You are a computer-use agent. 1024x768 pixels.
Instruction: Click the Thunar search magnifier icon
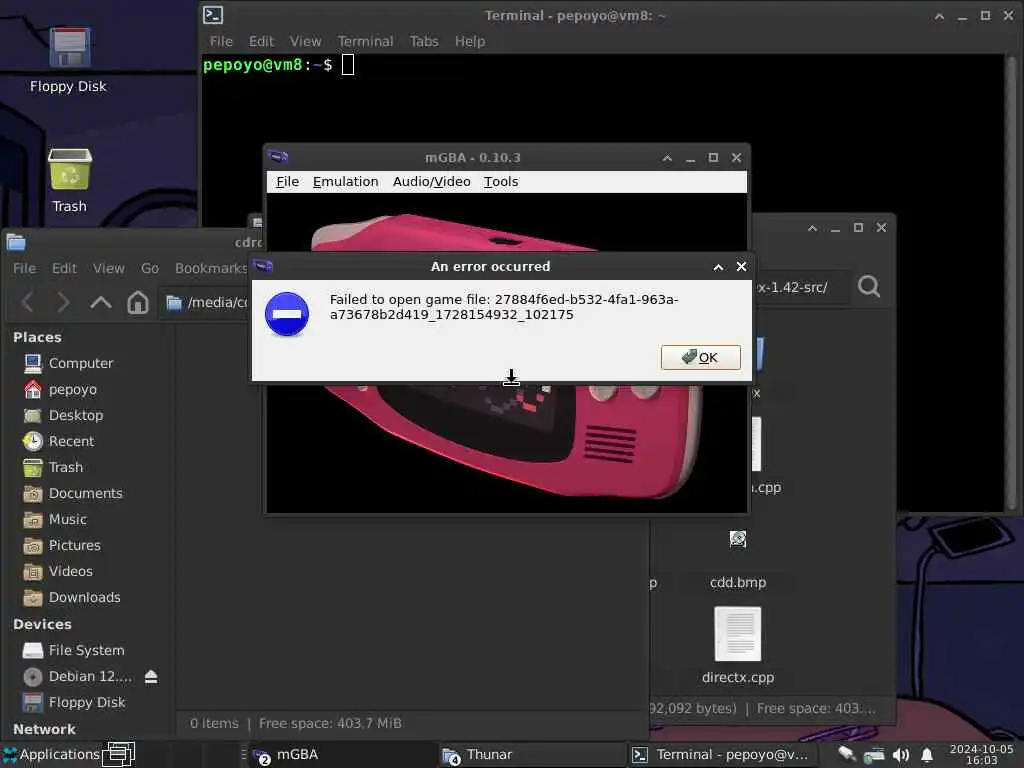(x=869, y=286)
